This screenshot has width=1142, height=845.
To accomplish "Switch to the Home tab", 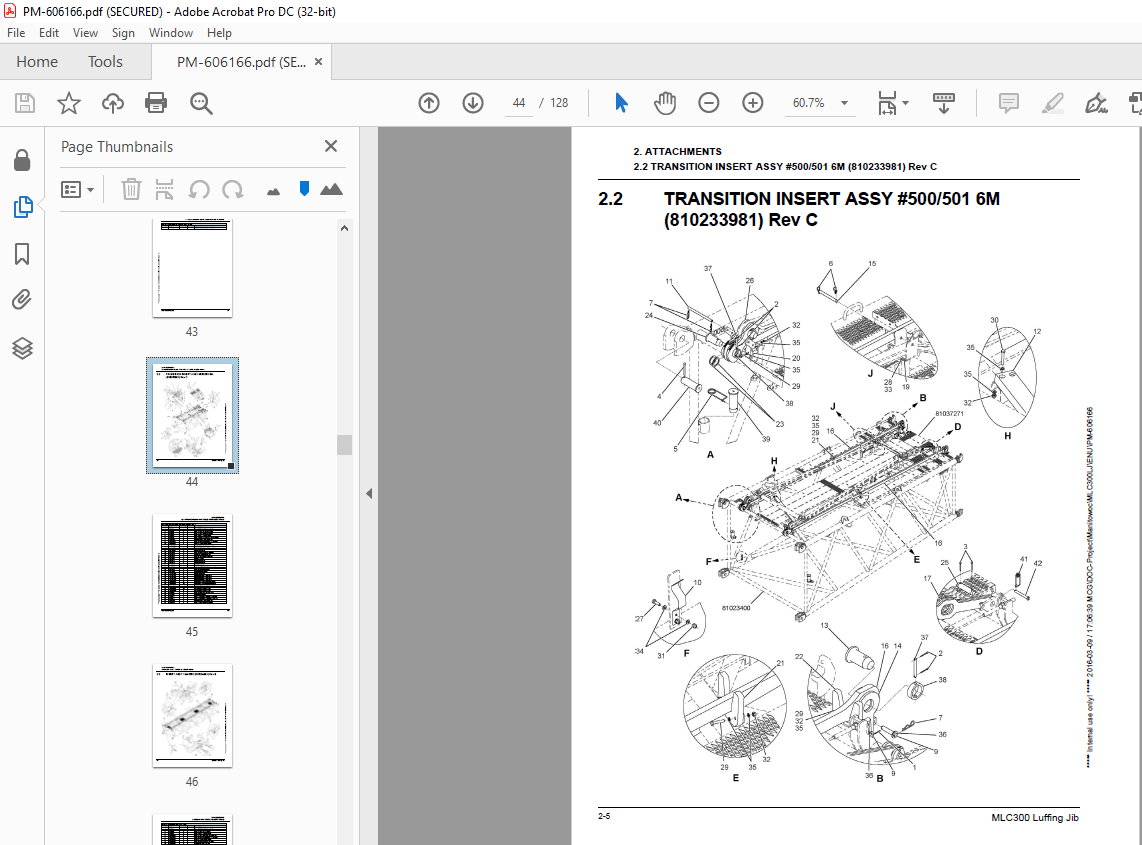I will click(x=37, y=62).
